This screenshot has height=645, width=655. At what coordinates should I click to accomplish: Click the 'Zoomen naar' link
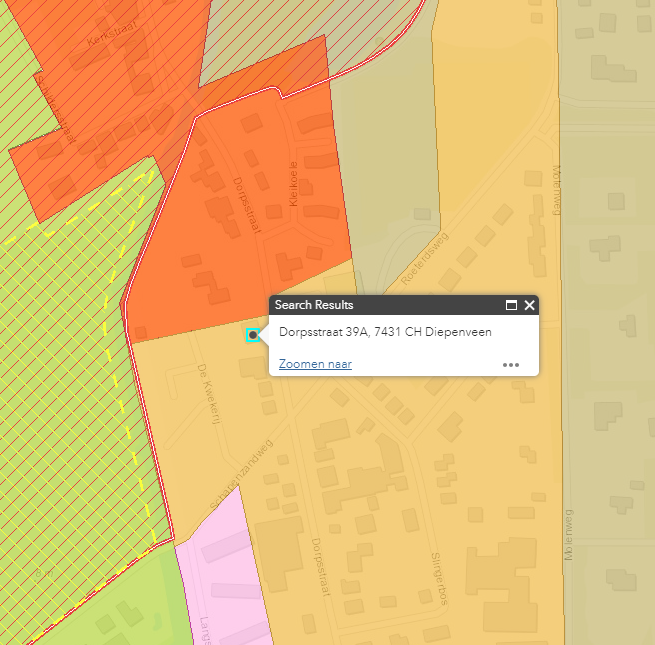(x=315, y=364)
